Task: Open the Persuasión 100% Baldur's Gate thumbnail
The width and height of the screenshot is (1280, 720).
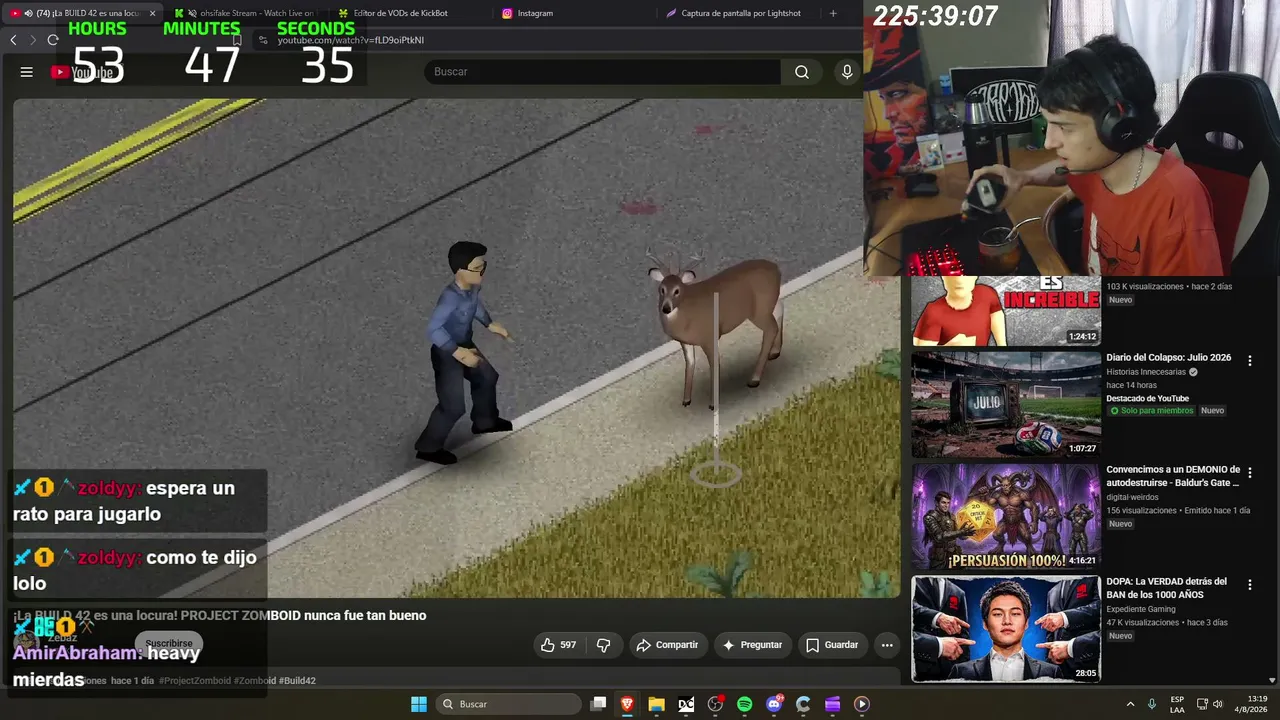Action: click(1006, 516)
